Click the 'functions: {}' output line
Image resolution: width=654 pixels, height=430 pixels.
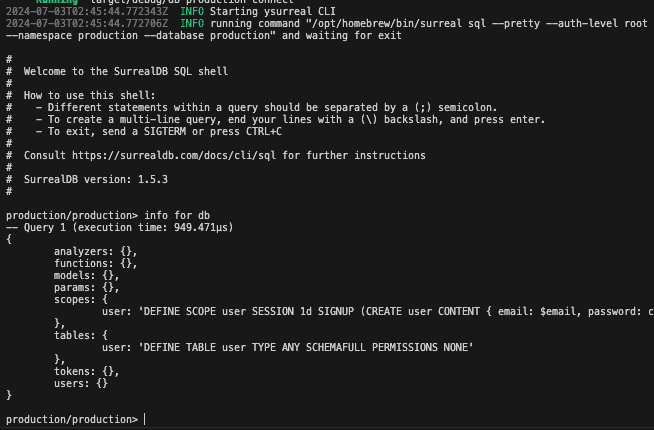click(x=95, y=263)
